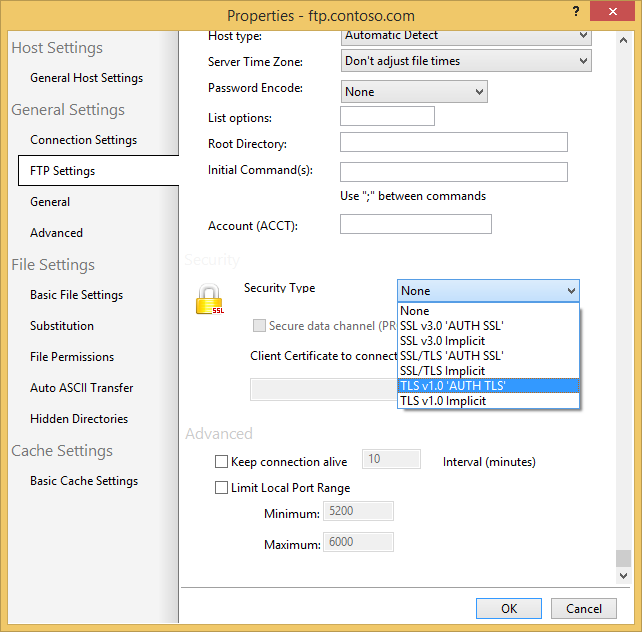642x632 pixels.
Task: Click the help question mark icon
Action: (575, 13)
